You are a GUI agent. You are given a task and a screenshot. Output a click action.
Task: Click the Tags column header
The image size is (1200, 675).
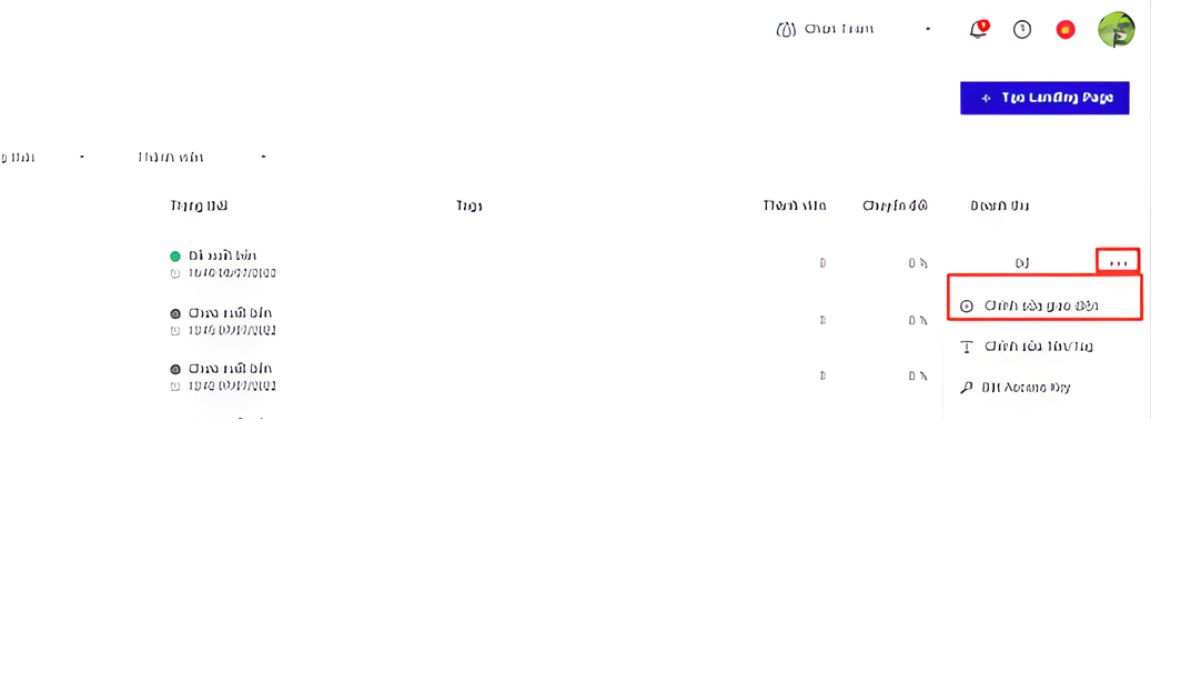469,206
